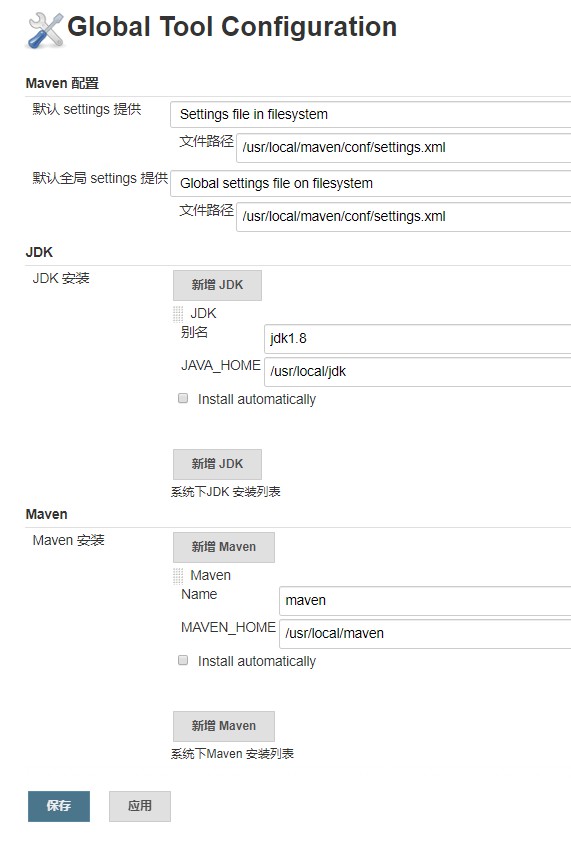The image size is (571, 848).
Task: Open the Settings file in filesystem dropdown
Action: click(x=370, y=114)
